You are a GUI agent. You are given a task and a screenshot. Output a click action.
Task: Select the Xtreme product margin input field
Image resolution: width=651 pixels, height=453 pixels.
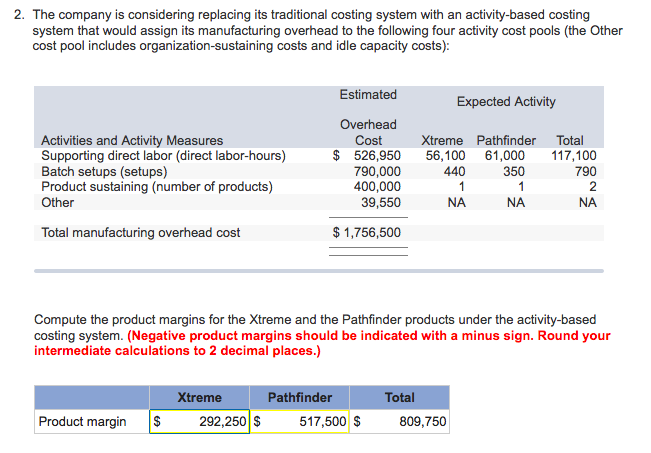(199, 421)
